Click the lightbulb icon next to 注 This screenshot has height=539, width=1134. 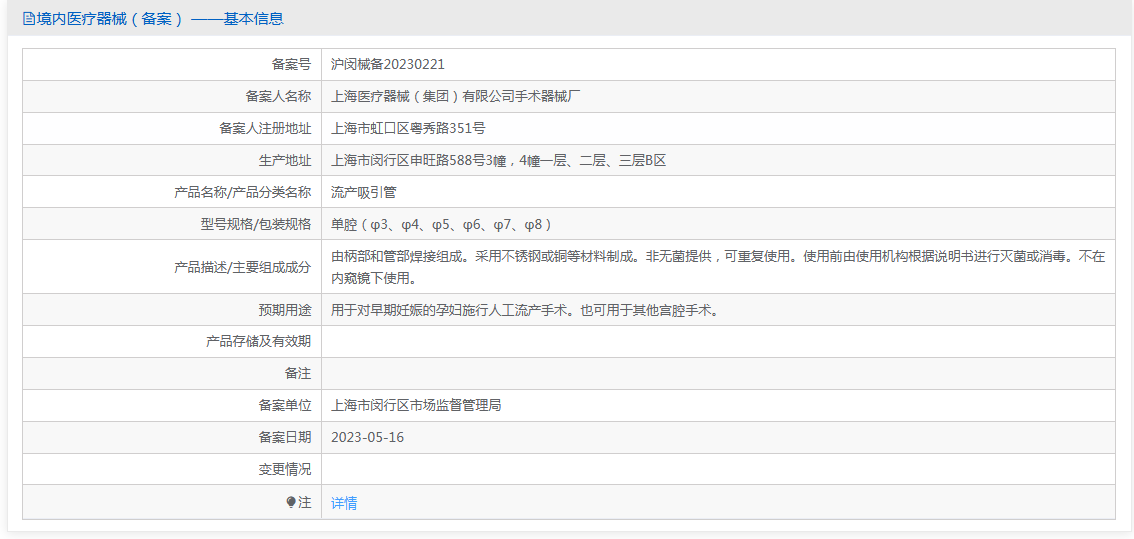click(x=291, y=502)
